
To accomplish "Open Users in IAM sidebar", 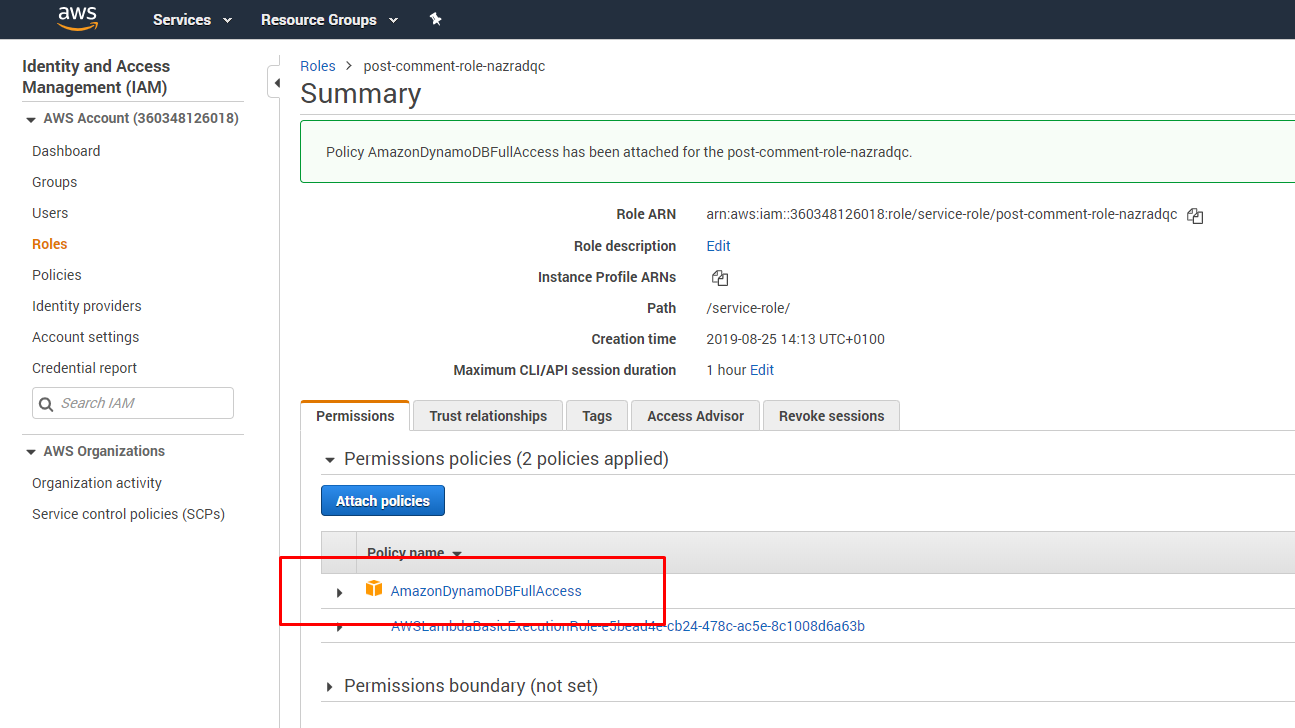I will [x=50, y=213].
